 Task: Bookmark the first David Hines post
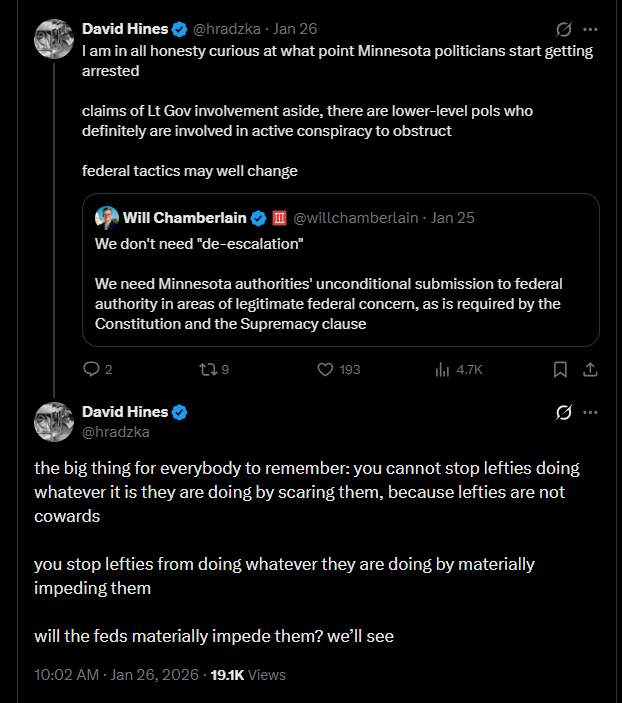pyautogui.click(x=560, y=369)
